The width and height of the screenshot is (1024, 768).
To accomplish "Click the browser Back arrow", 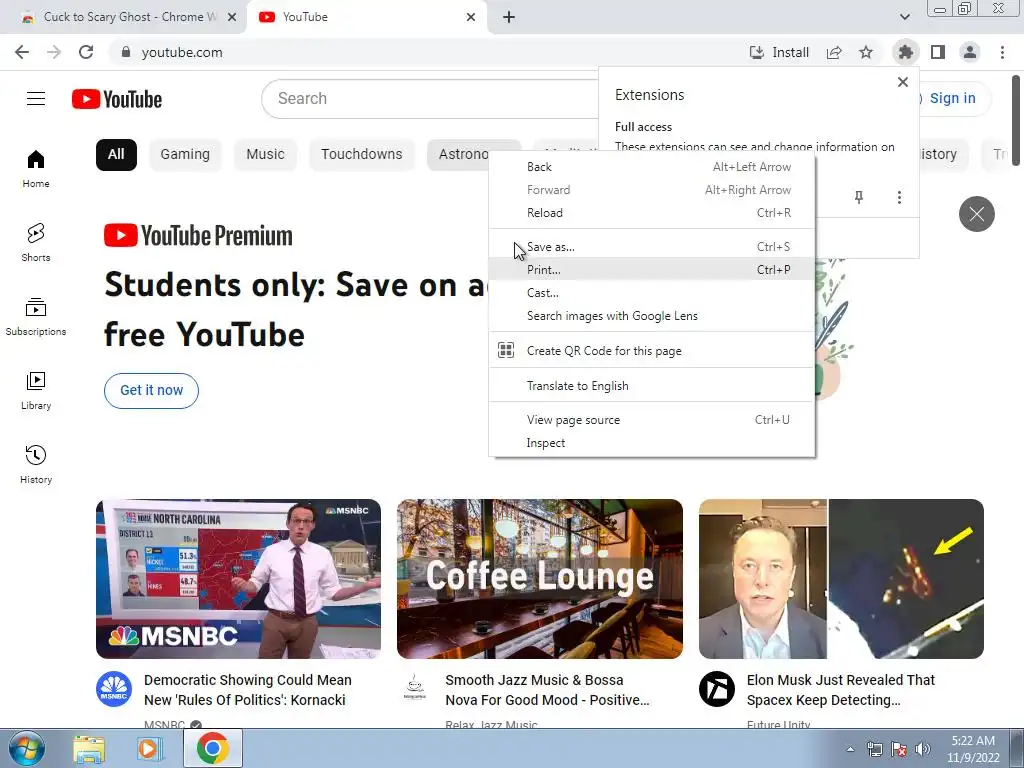I will tap(22, 52).
